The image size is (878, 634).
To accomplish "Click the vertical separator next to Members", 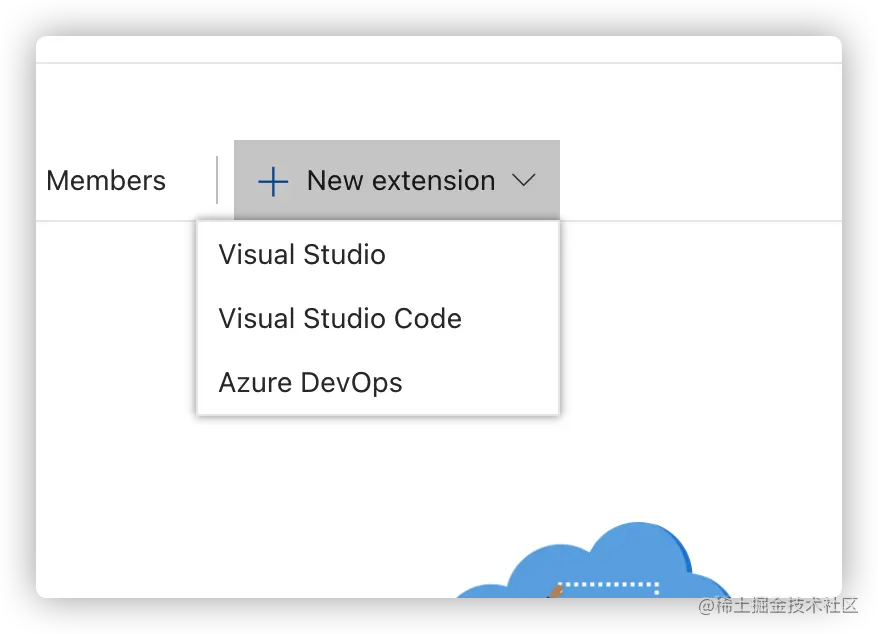I will pyautogui.click(x=217, y=180).
